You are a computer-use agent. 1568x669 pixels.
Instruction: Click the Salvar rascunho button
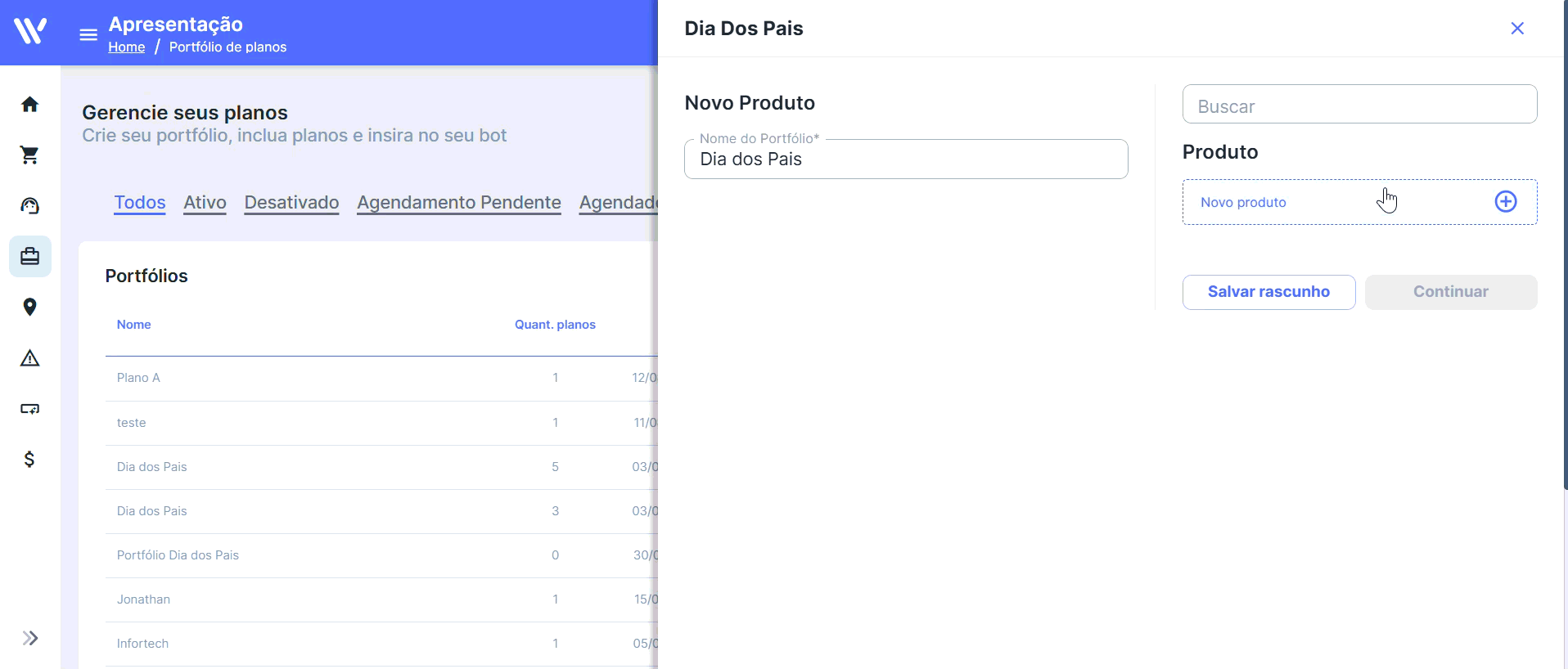(1268, 292)
